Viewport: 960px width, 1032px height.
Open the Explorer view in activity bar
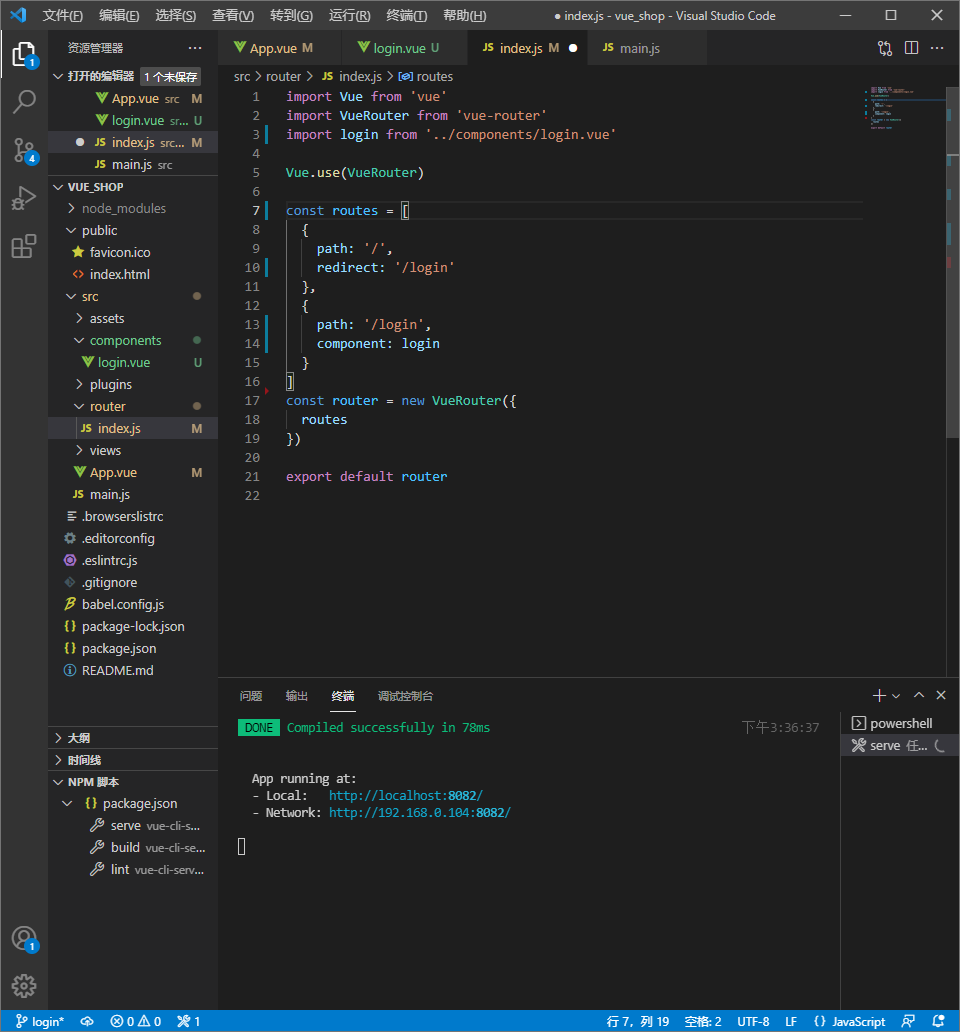pyautogui.click(x=24, y=55)
